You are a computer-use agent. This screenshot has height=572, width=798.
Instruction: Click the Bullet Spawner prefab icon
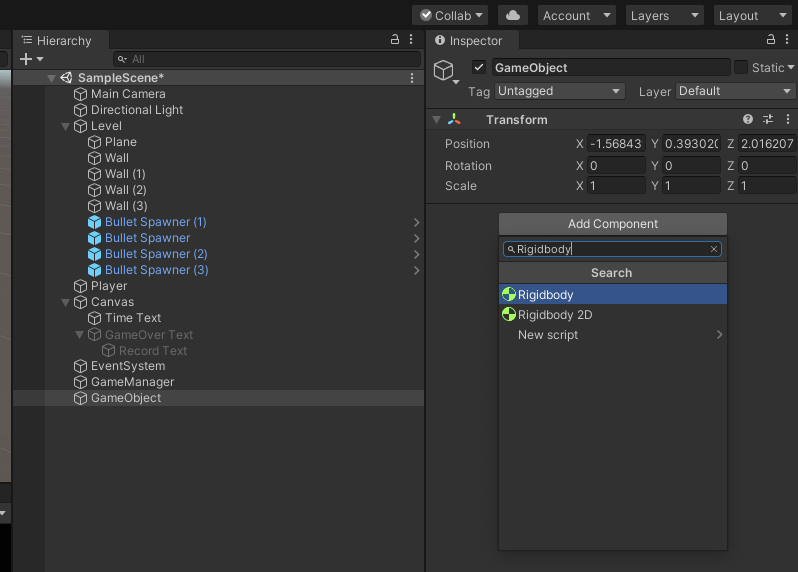pos(95,238)
